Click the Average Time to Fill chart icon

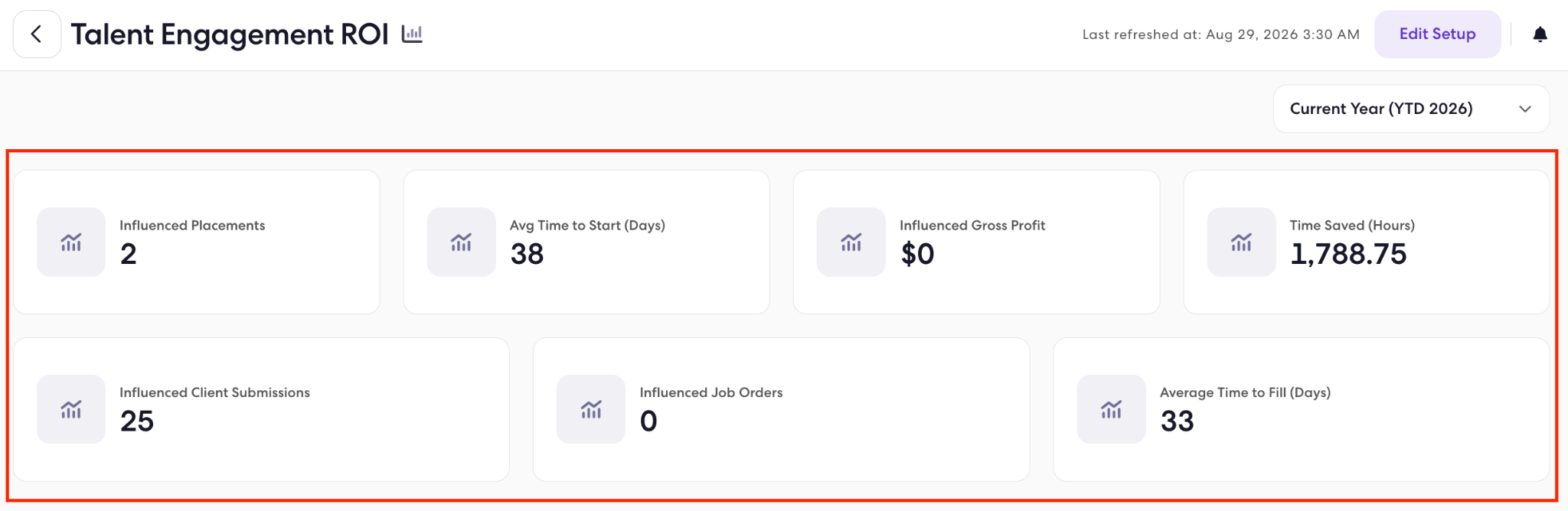1111,409
